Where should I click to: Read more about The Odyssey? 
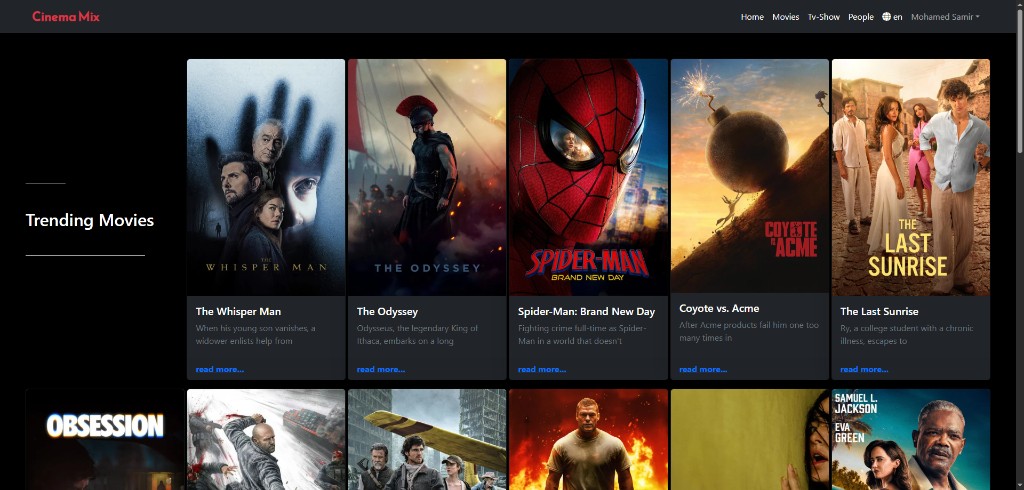381,369
